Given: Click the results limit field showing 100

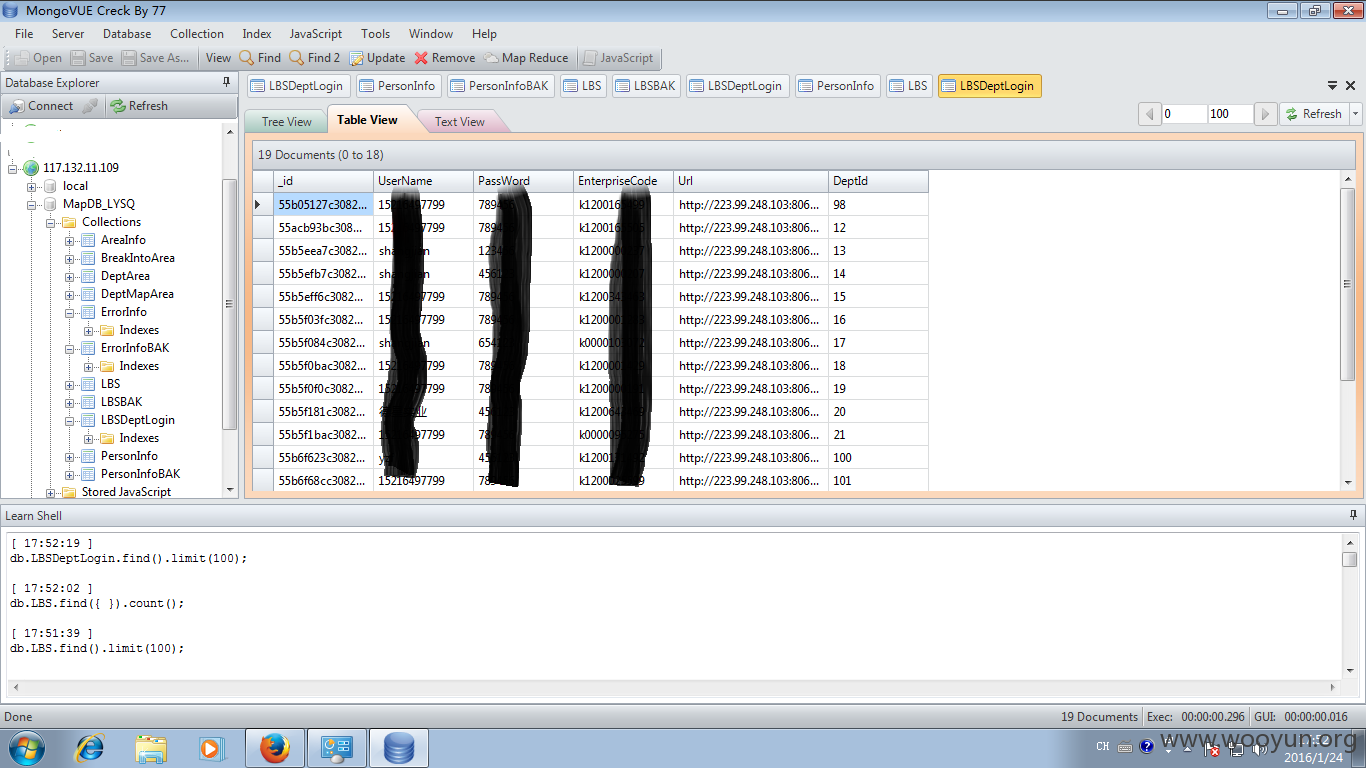Looking at the screenshot, I should coord(1230,114).
